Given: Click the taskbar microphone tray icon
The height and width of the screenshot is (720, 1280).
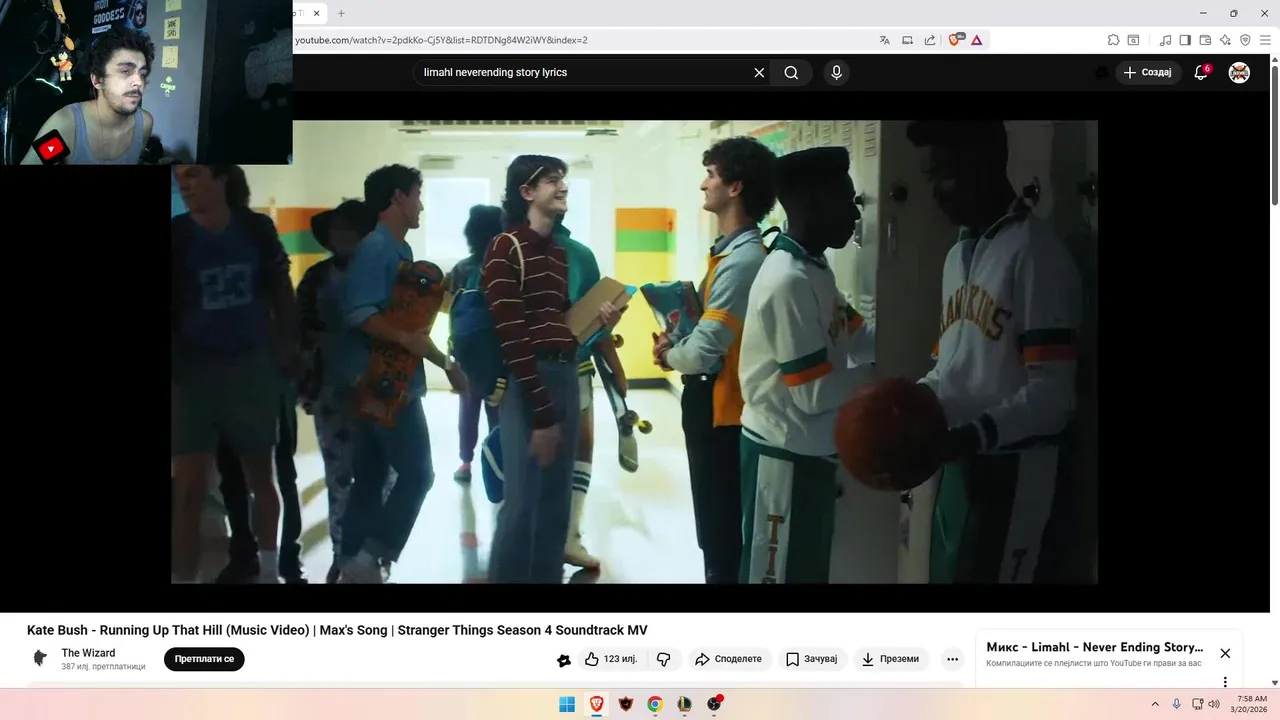Looking at the screenshot, I should tap(1177, 704).
